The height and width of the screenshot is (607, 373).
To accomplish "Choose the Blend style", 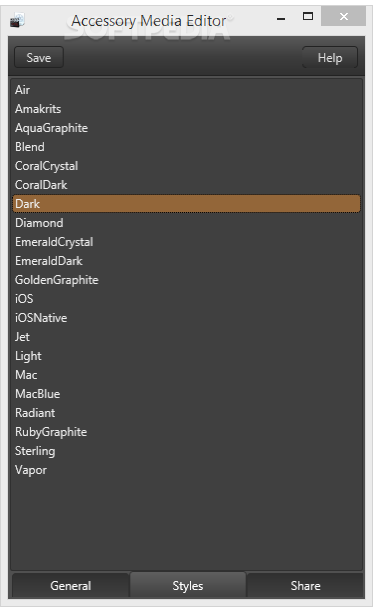I will pyautogui.click(x=186, y=147).
